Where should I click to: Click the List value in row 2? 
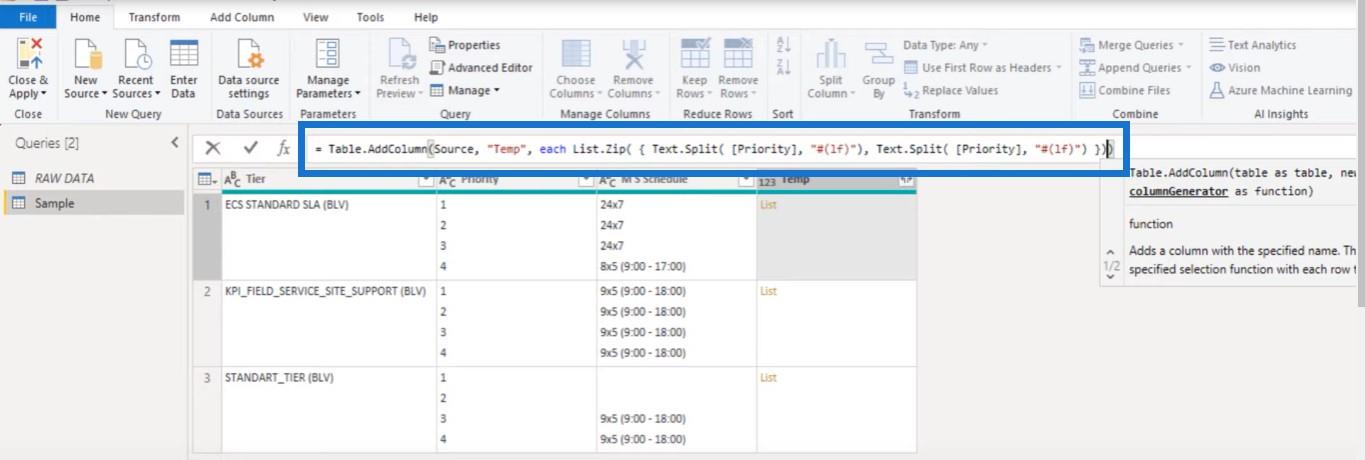[768, 291]
